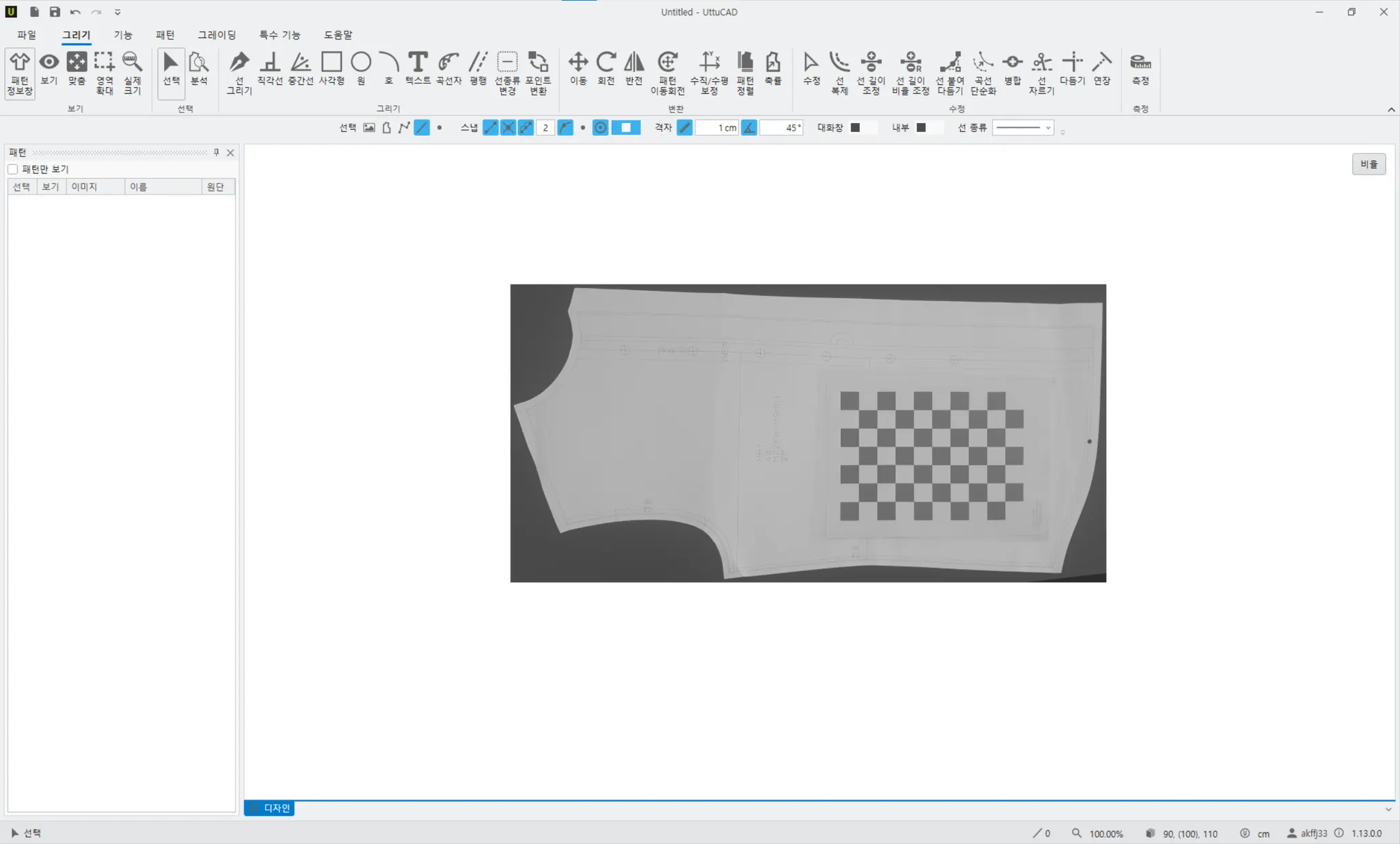1400x844 pixels.
Task: Open the 파일 menu
Action: click(27, 35)
